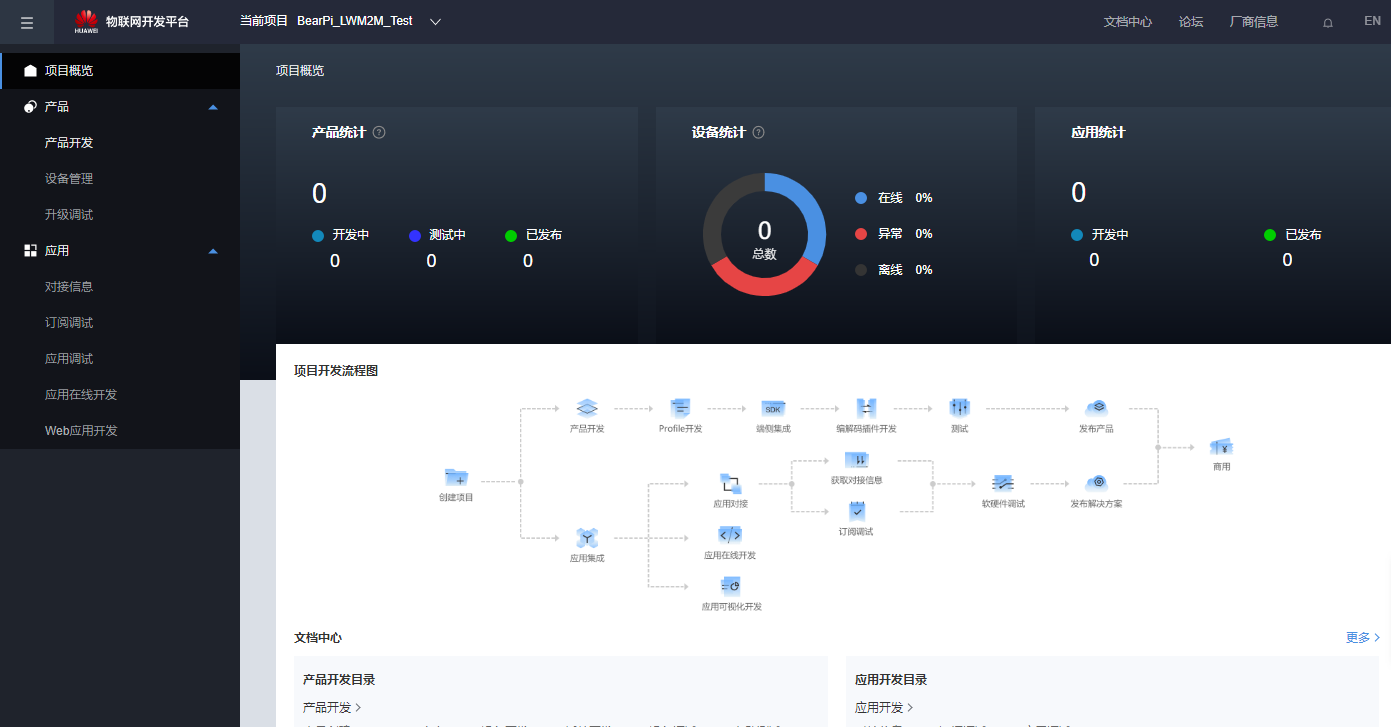Click the 创建项目 flowchart icon
This screenshot has width=1391, height=727.
pos(456,478)
